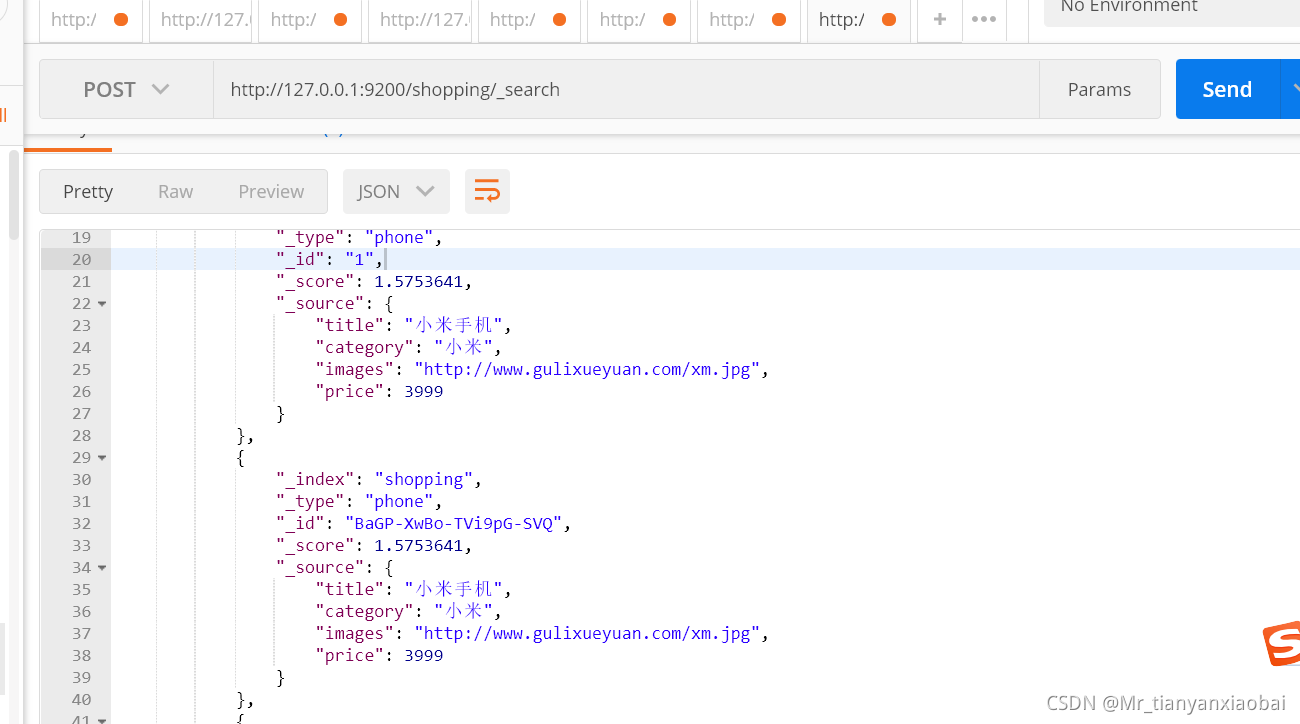The height and width of the screenshot is (724, 1300).
Task: Click "_type": "phone" on line 19
Action: pyautogui.click(x=359, y=237)
